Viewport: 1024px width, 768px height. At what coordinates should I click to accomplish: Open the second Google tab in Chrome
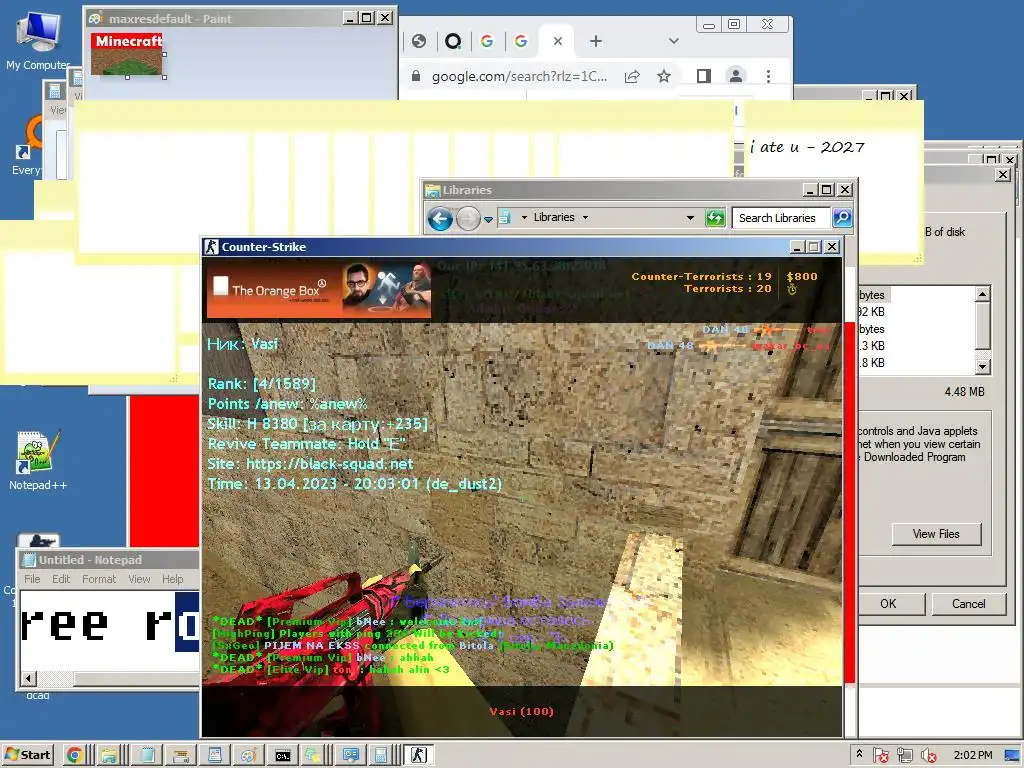[520, 41]
